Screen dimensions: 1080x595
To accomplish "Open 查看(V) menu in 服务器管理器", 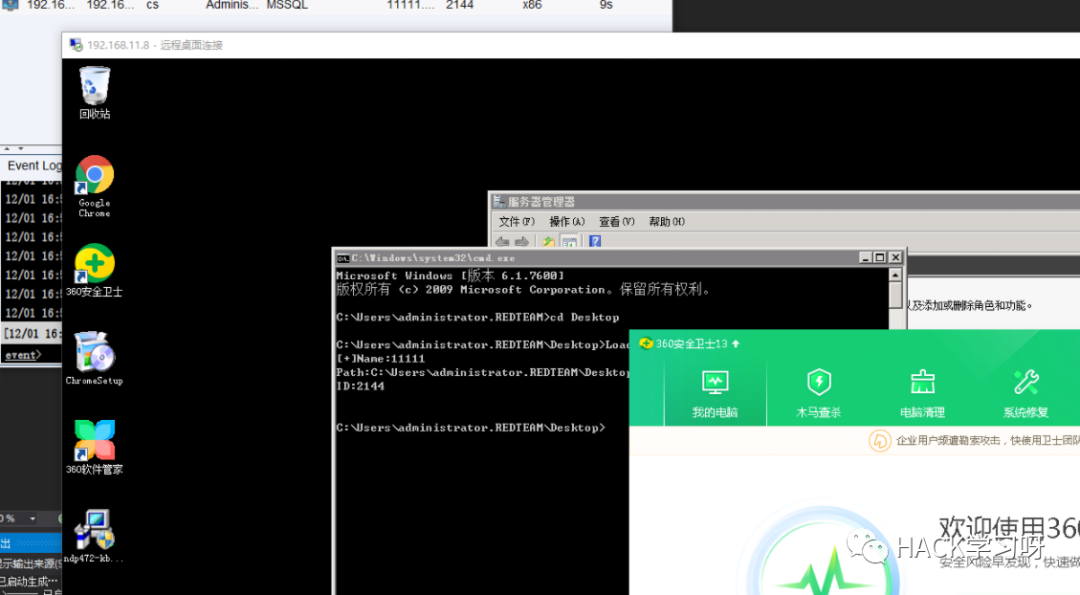I will (616, 222).
